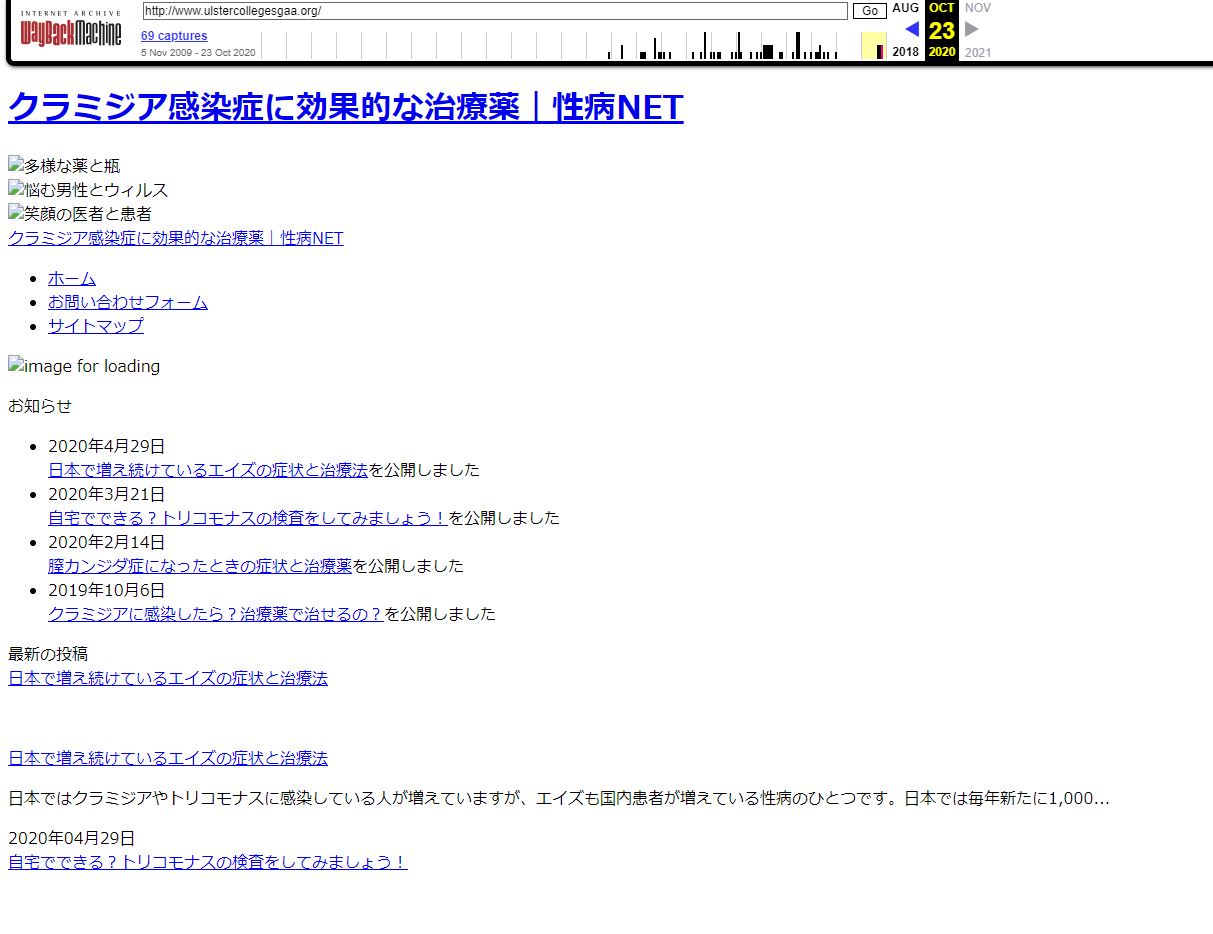The height and width of the screenshot is (934, 1213).
Task: Click the broken image '笑顔の医者と患者'
Action: (80, 214)
